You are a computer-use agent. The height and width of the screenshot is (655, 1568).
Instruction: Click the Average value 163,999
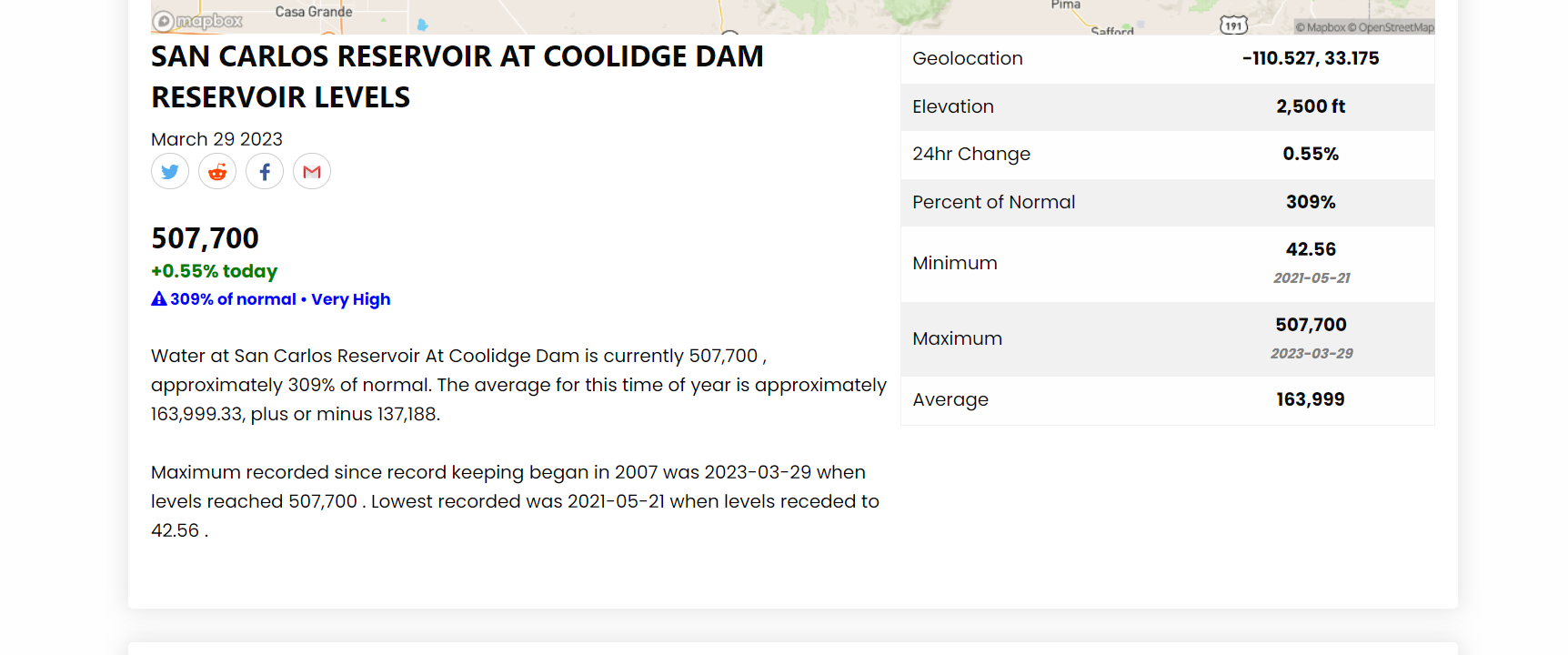1311,399
